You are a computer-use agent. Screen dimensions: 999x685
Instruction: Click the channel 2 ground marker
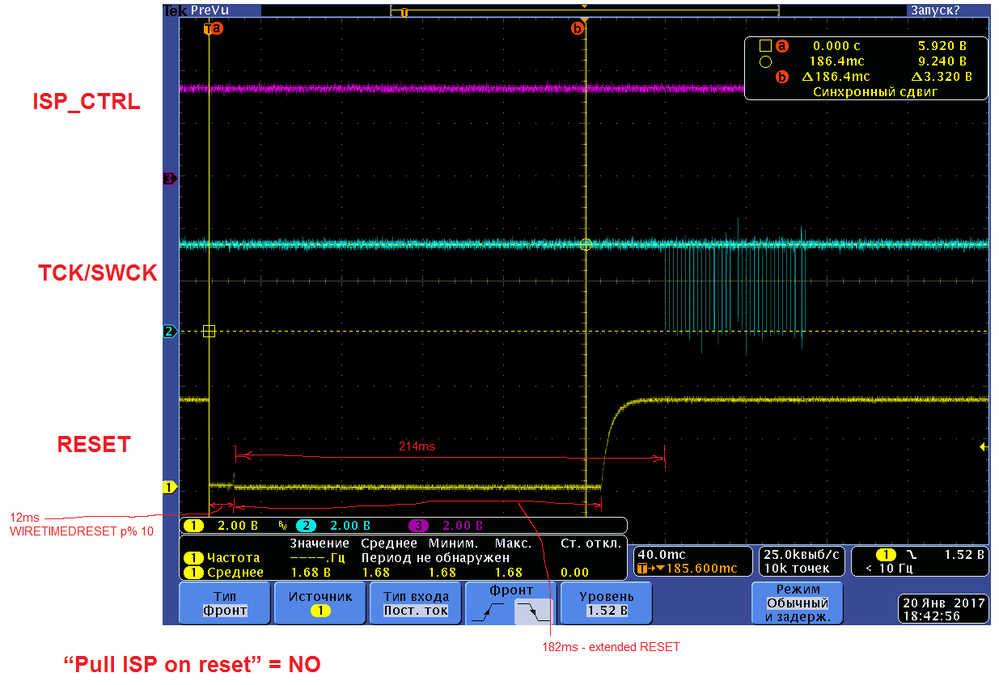[169, 331]
